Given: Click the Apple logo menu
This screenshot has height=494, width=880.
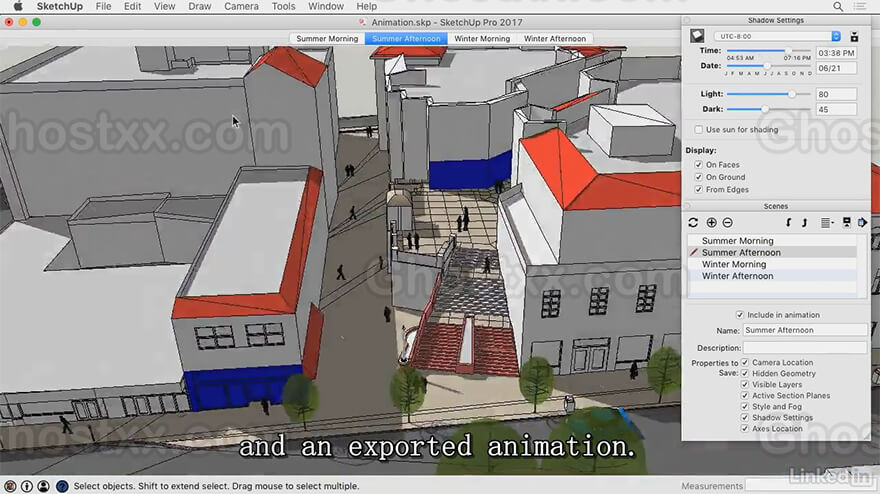Looking at the screenshot, I should (17, 6).
